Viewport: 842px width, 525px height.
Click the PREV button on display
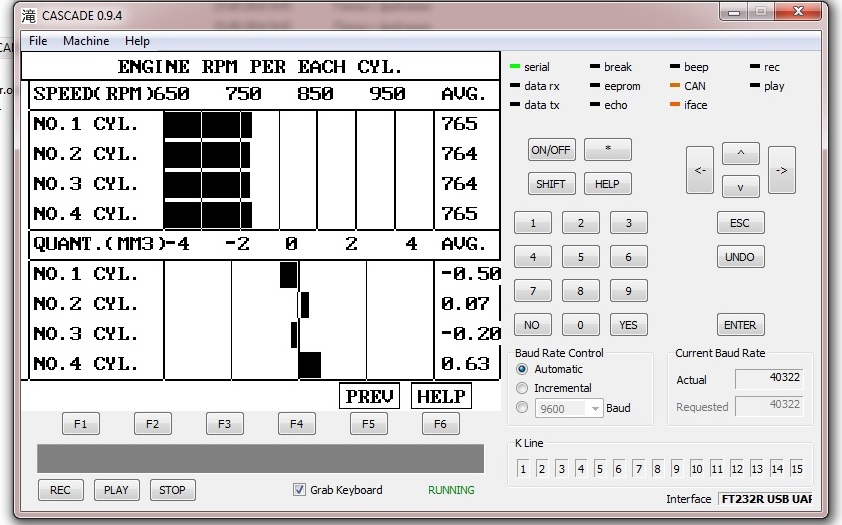point(369,396)
